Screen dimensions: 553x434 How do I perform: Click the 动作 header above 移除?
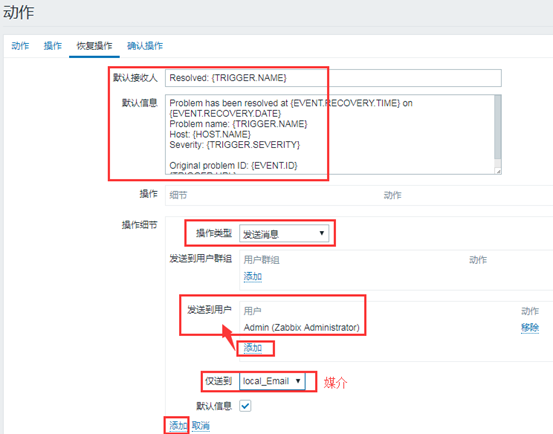530,311
